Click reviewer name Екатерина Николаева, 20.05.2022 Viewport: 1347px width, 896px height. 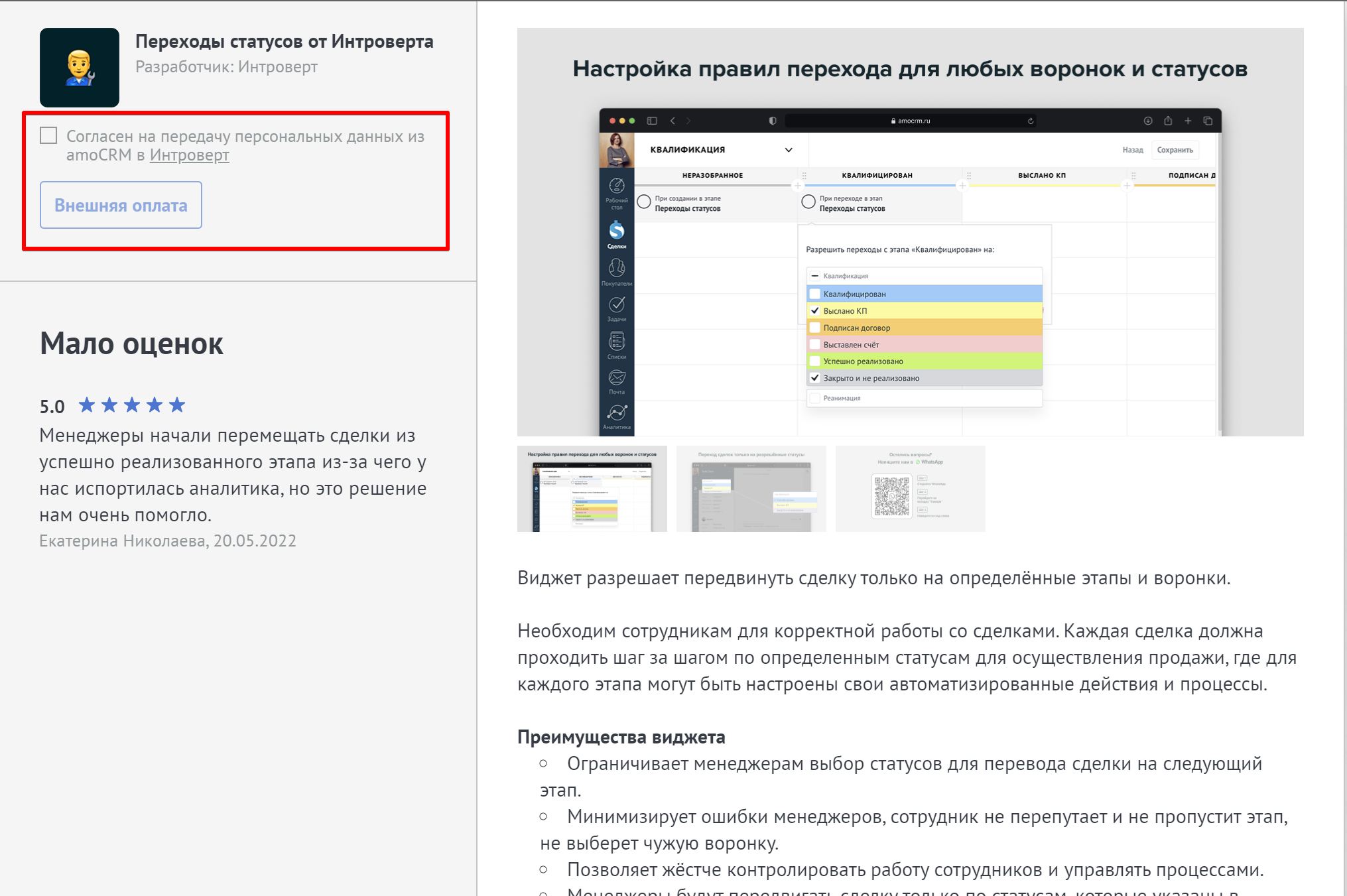click(x=168, y=541)
